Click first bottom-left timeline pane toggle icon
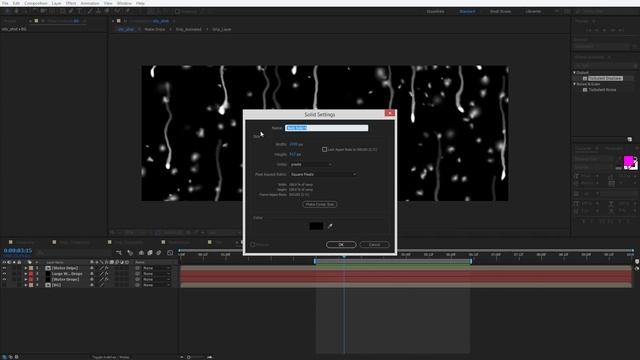Image resolution: width=640 pixels, height=360 pixels. [4, 357]
